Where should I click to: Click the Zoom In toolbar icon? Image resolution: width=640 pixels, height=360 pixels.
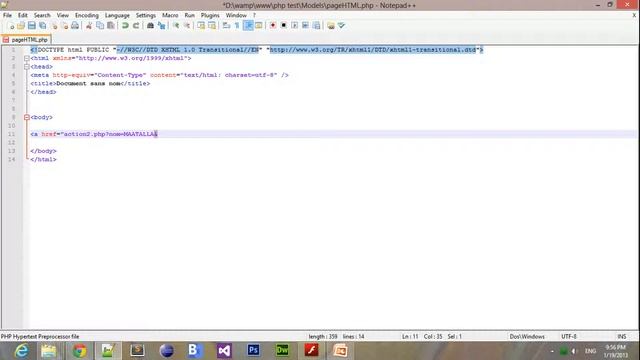[x=176, y=26]
